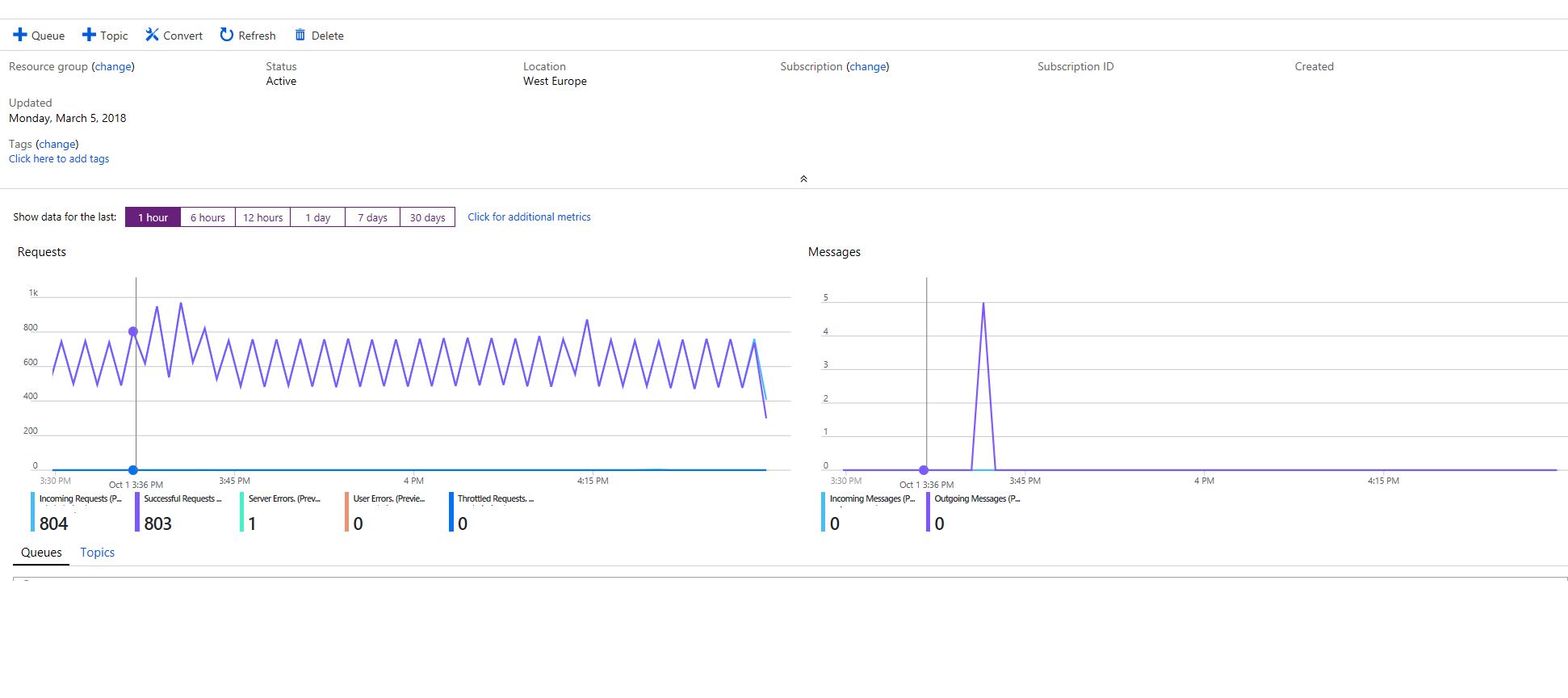The image size is (1568, 698).
Task: Collapse the essentials section with double chevron
Action: coord(803,179)
